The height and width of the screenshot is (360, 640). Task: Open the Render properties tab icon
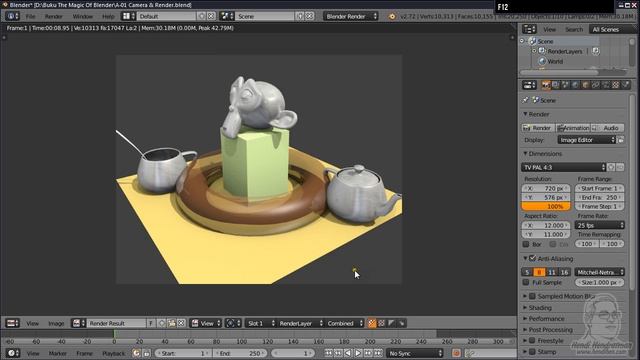pyautogui.click(x=546, y=85)
